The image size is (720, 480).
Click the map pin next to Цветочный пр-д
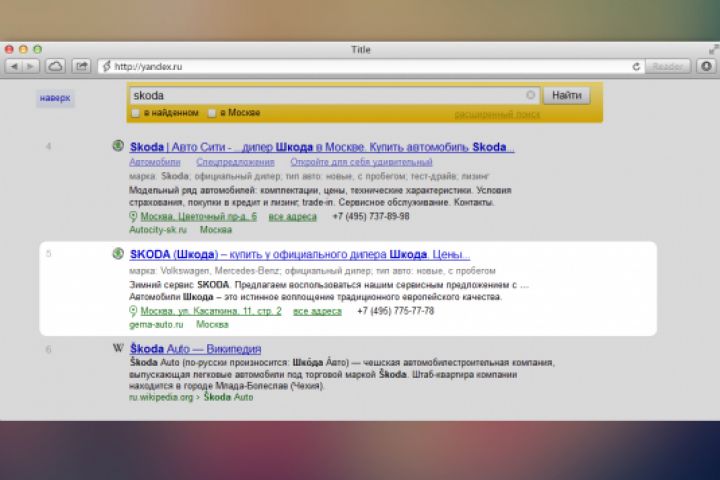click(133, 216)
